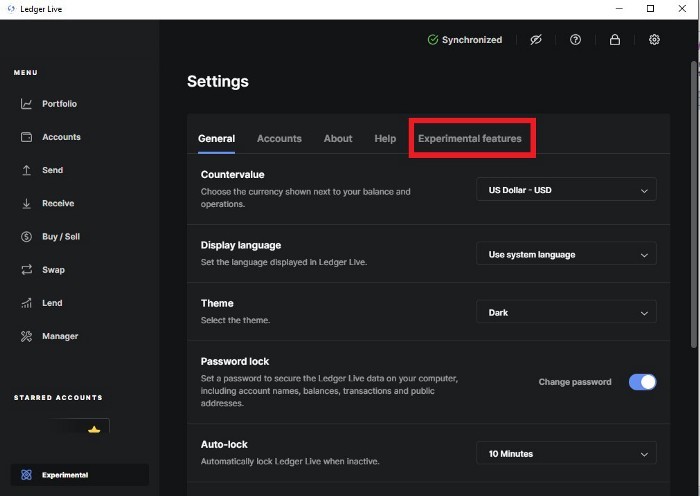This screenshot has height=496, width=700.
Task: Click the Swap arrows icon
Action: [x=26, y=270]
